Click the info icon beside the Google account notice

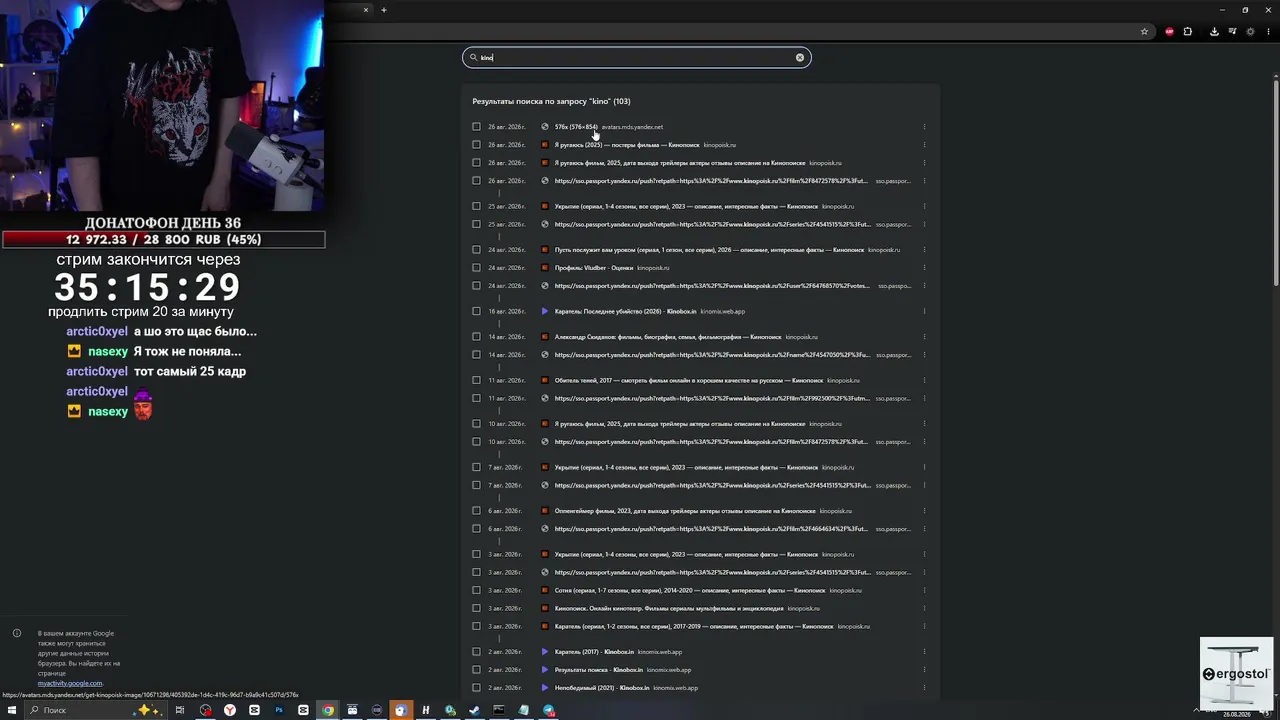point(17,633)
